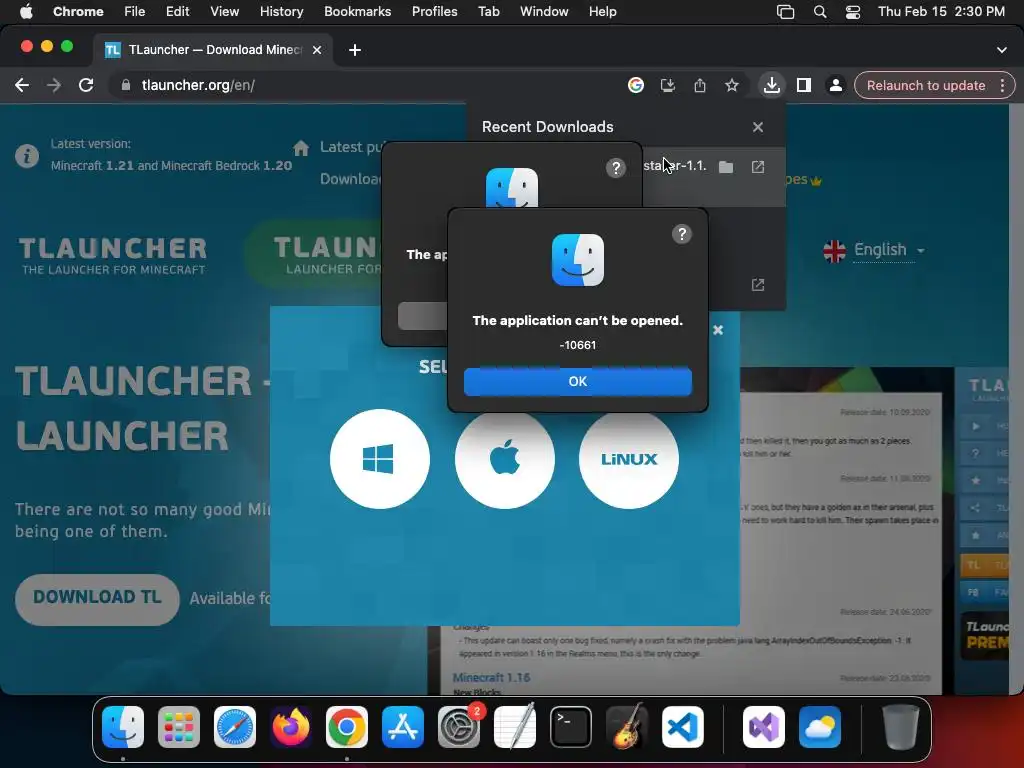Click the address bar with tlauncher.org/en/
Viewport: 1024px width, 768px height.
(366, 86)
